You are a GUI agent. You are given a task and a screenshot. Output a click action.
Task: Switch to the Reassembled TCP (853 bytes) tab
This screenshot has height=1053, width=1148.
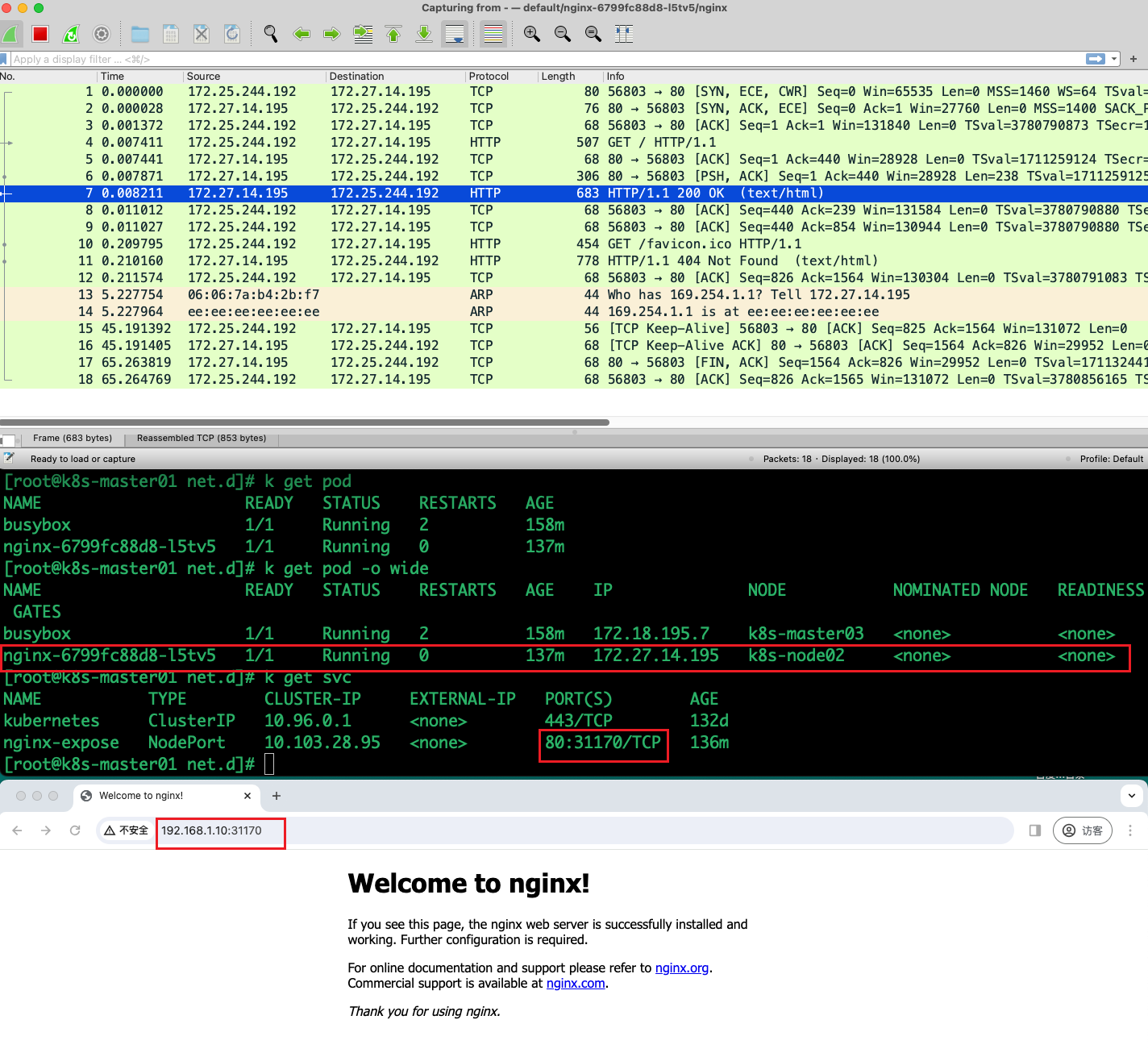[202, 439]
